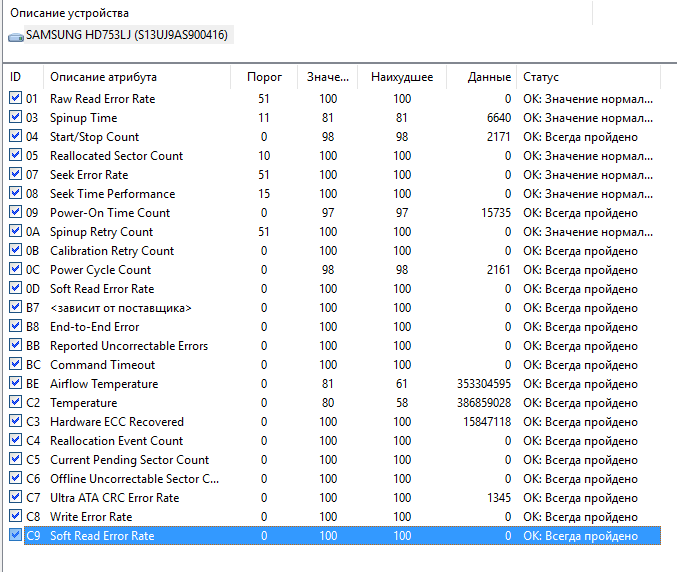Image resolution: width=677 pixels, height=572 pixels.
Task: Click data value 15735 for Power-On Time
Action: click(x=496, y=213)
